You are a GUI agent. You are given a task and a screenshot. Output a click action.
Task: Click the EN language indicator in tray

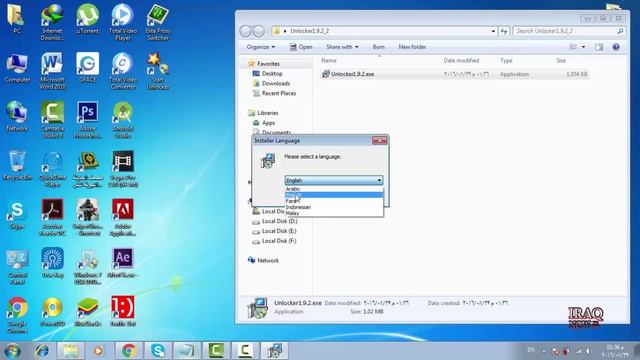click(x=531, y=350)
